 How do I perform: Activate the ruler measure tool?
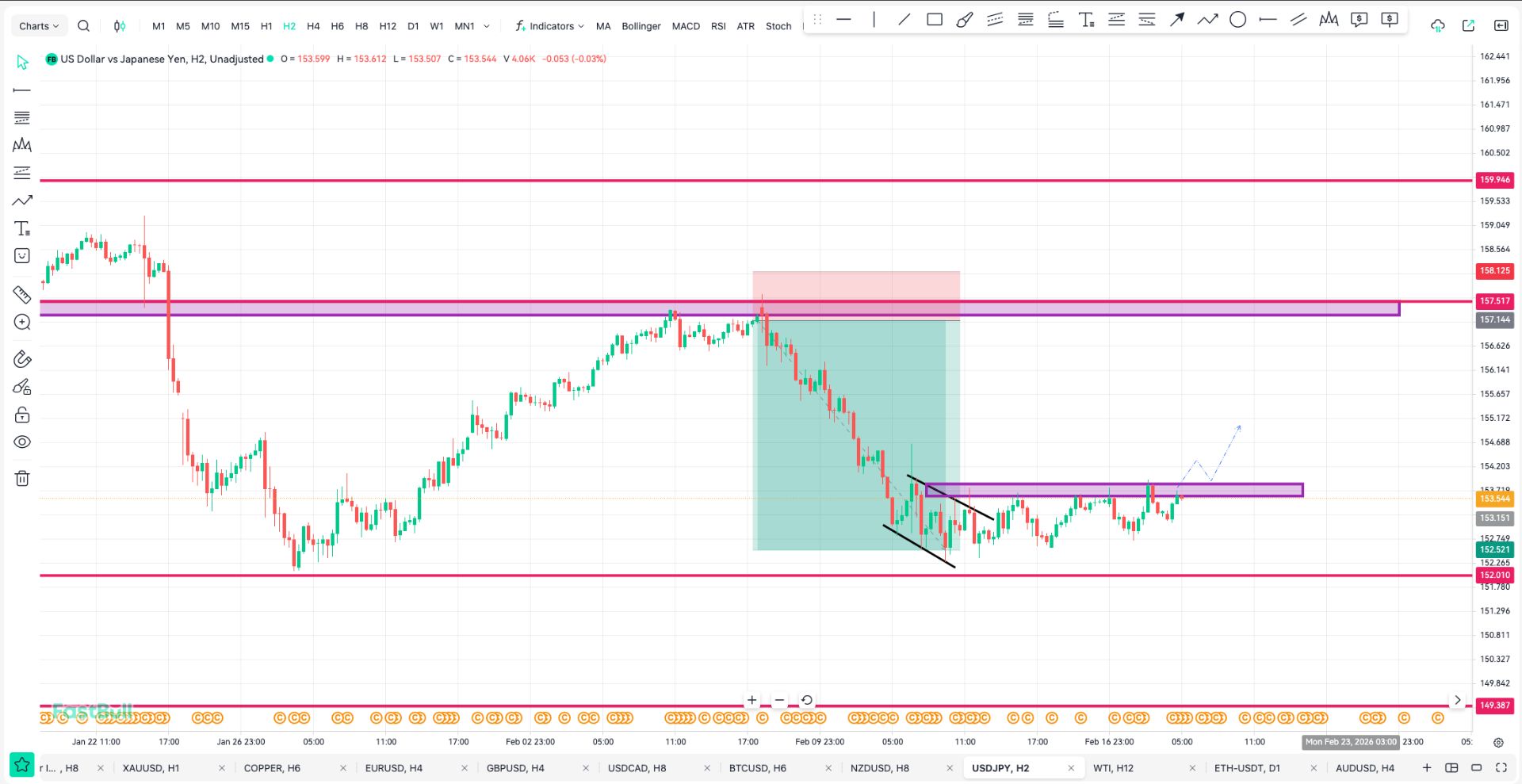point(22,295)
